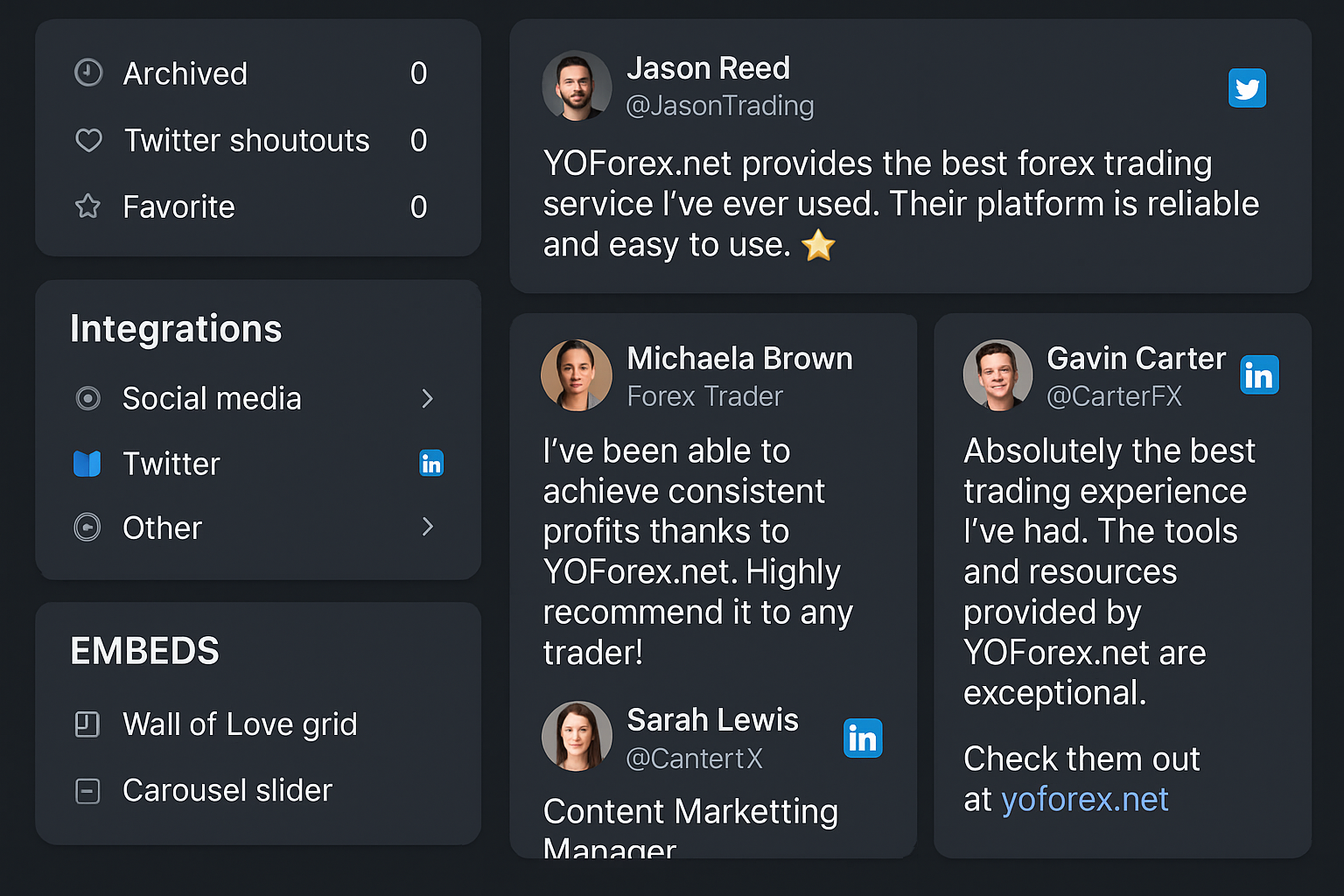Click the star rating in Jason Reed's testimonial

818,246
